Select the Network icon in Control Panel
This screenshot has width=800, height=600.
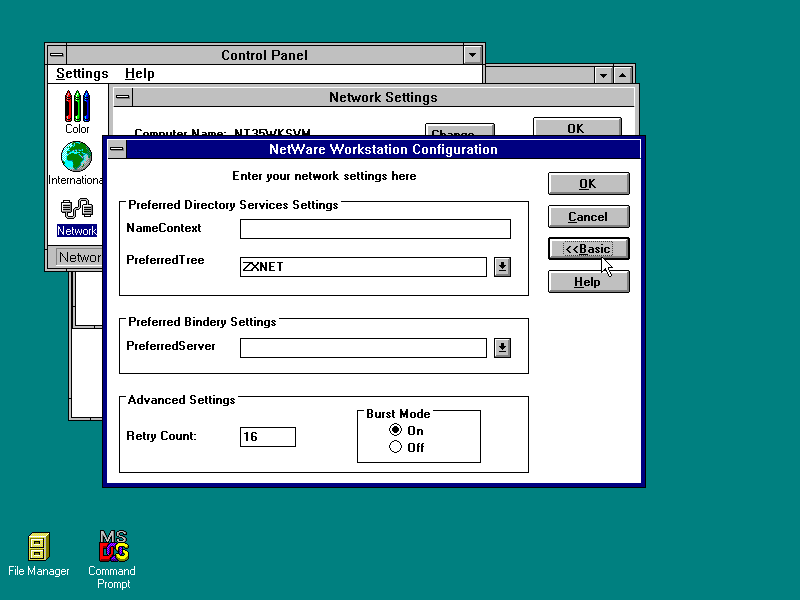[x=77, y=217]
